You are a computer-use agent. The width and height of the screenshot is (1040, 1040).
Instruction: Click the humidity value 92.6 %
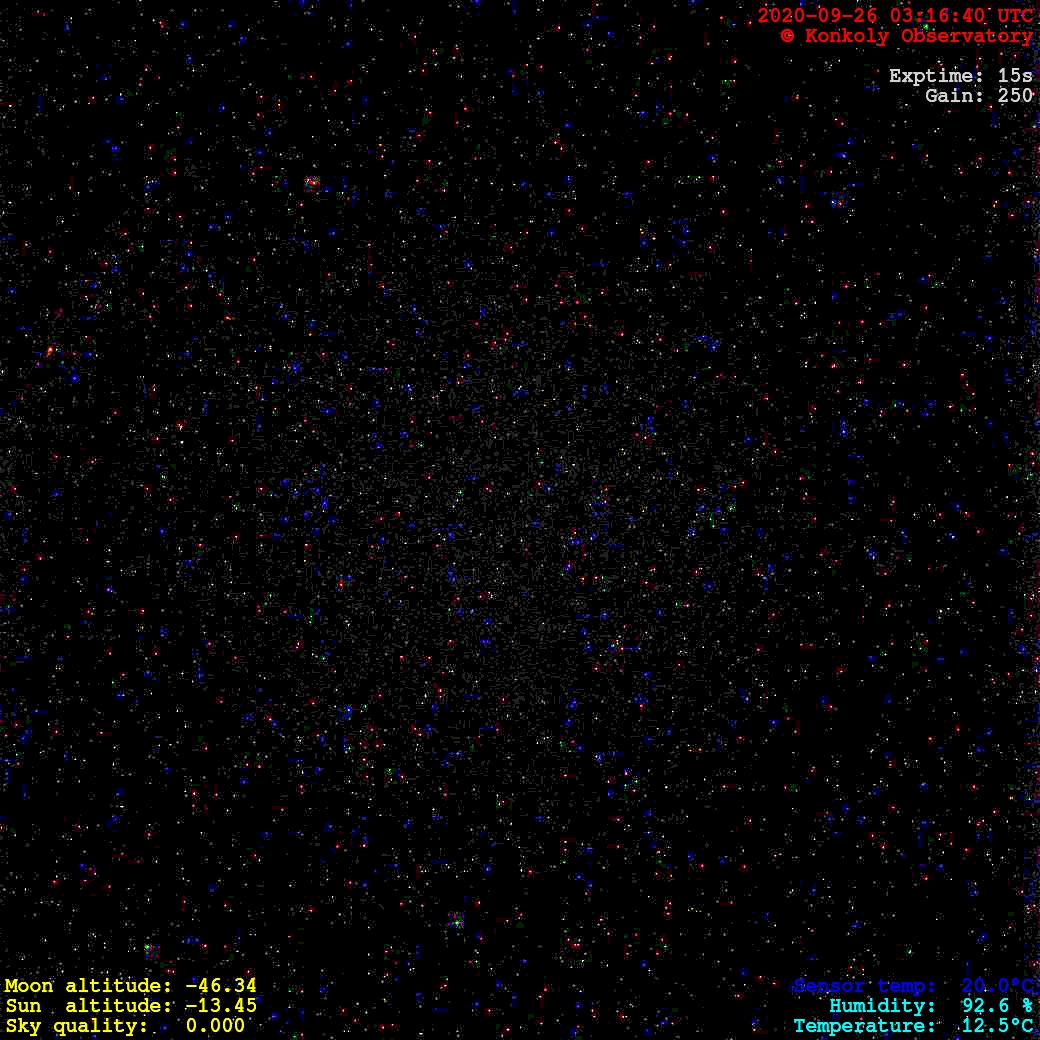pyautogui.click(x=997, y=1006)
